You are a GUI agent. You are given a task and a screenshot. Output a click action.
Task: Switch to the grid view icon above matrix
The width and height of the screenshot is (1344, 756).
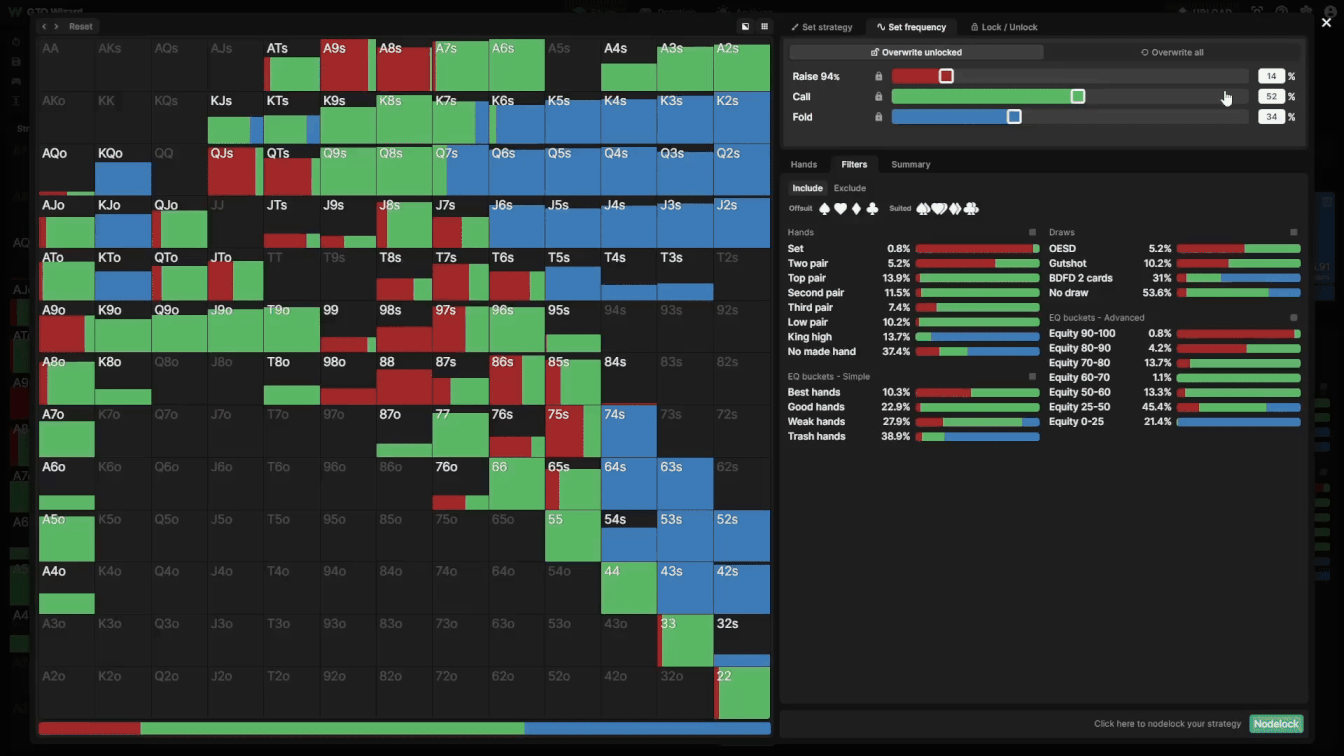pyautogui.click(x=764, y=27)
